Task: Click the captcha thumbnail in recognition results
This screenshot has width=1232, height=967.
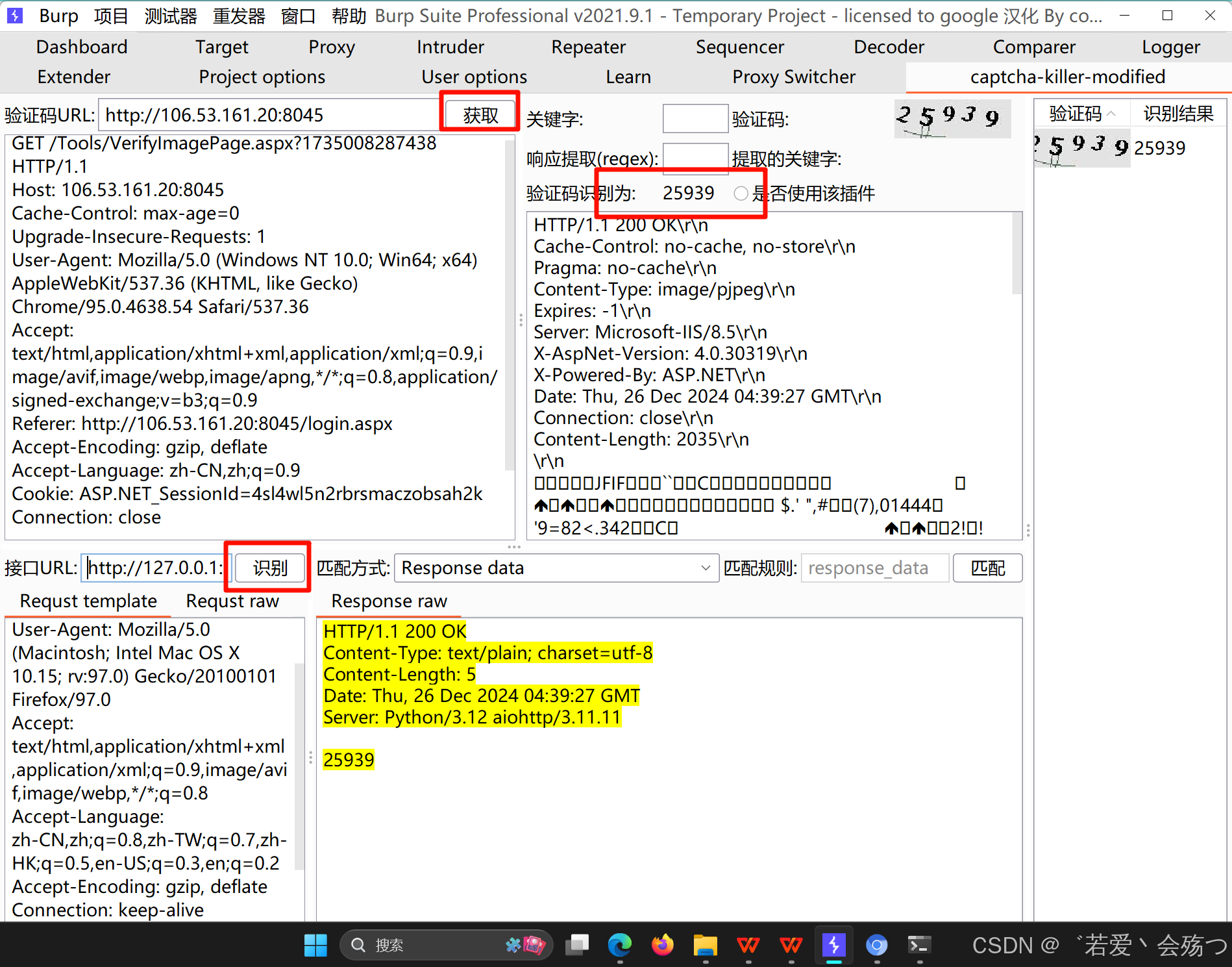Action: [x=1081, y=147]
